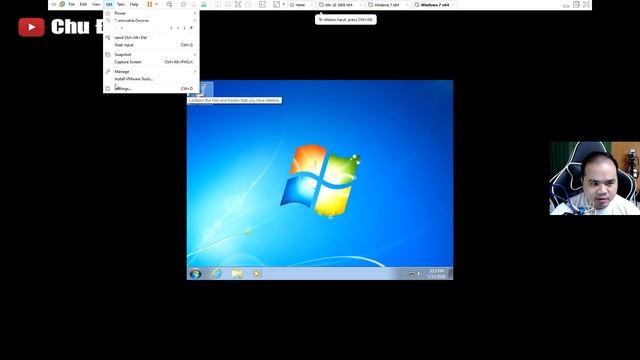Screen dimensions: 640x360
Task: Select Install VMware Tools menu entry
Action: click(x=151, y=79)
